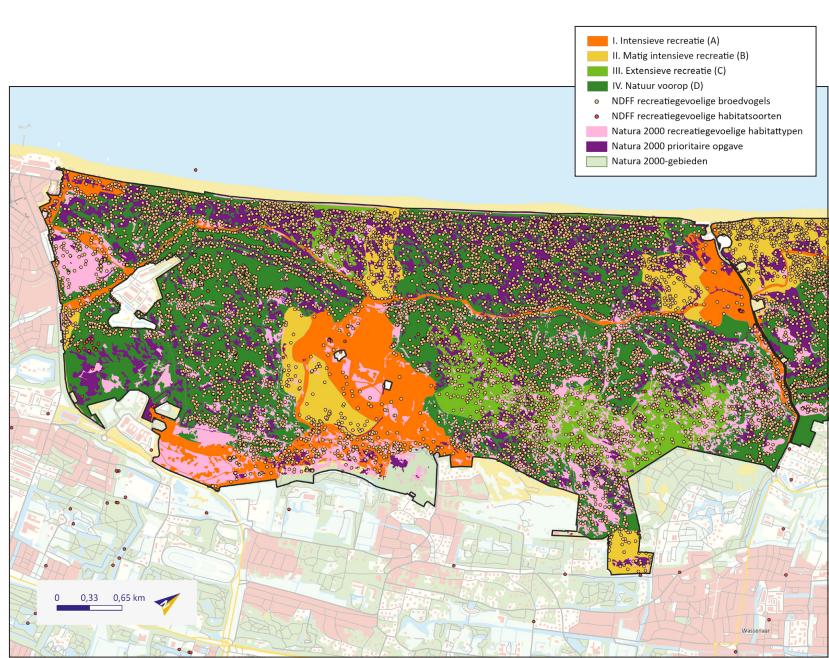Select the pink recreatiegevoelige habitattypen legend swatch
The image size is (829, 658).
pyautogui.click(x=596, y=131)
